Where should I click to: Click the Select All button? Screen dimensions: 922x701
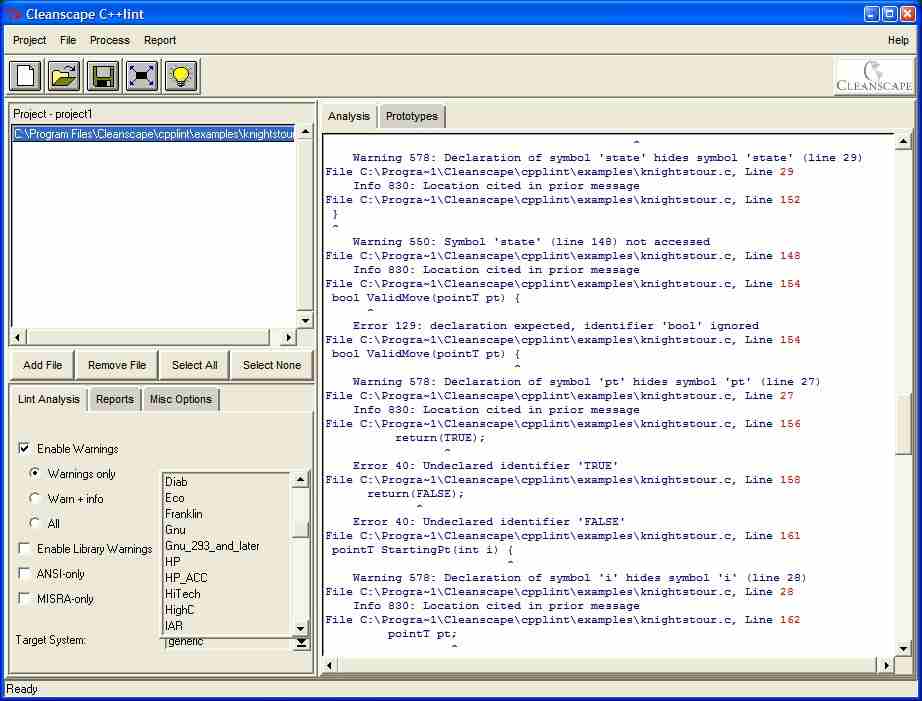tap(195, 365)
